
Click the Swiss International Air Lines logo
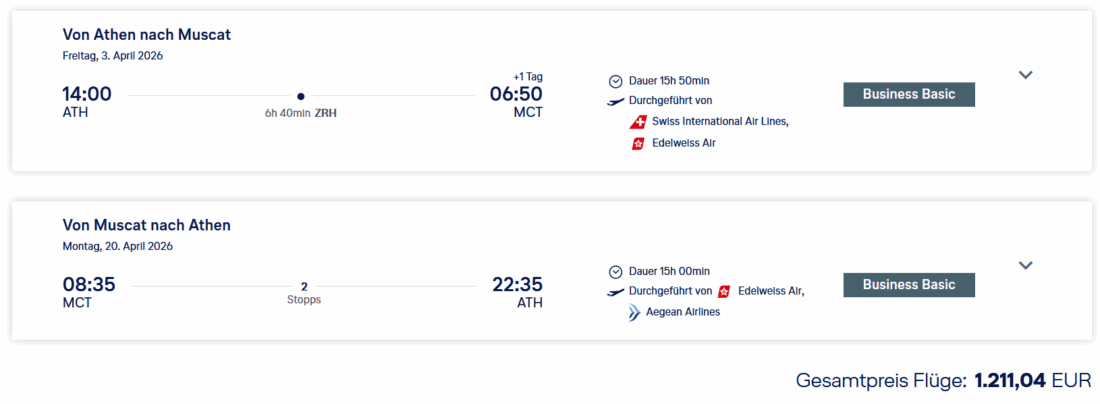coord(638,122)
